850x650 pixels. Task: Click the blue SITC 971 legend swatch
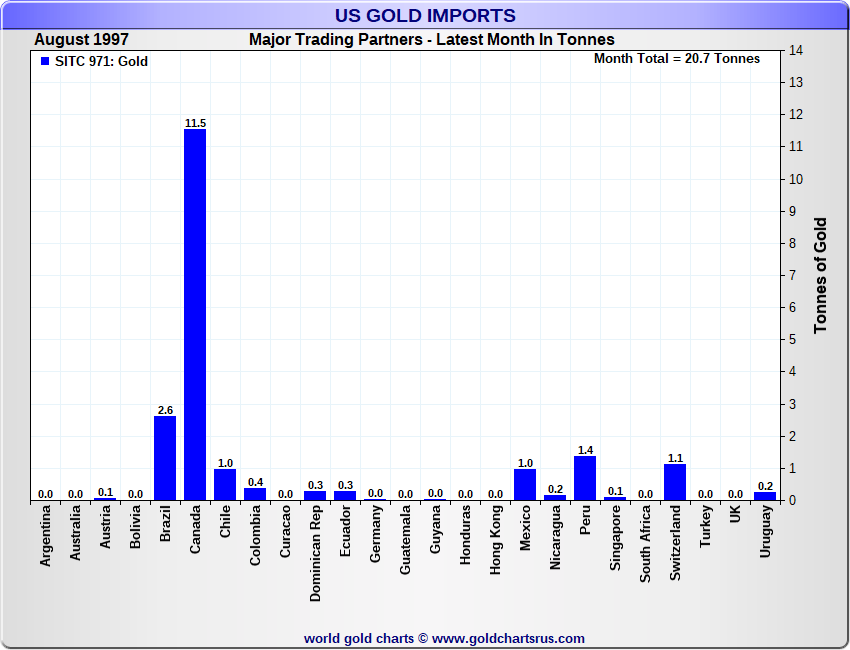[x=44, y=62]
